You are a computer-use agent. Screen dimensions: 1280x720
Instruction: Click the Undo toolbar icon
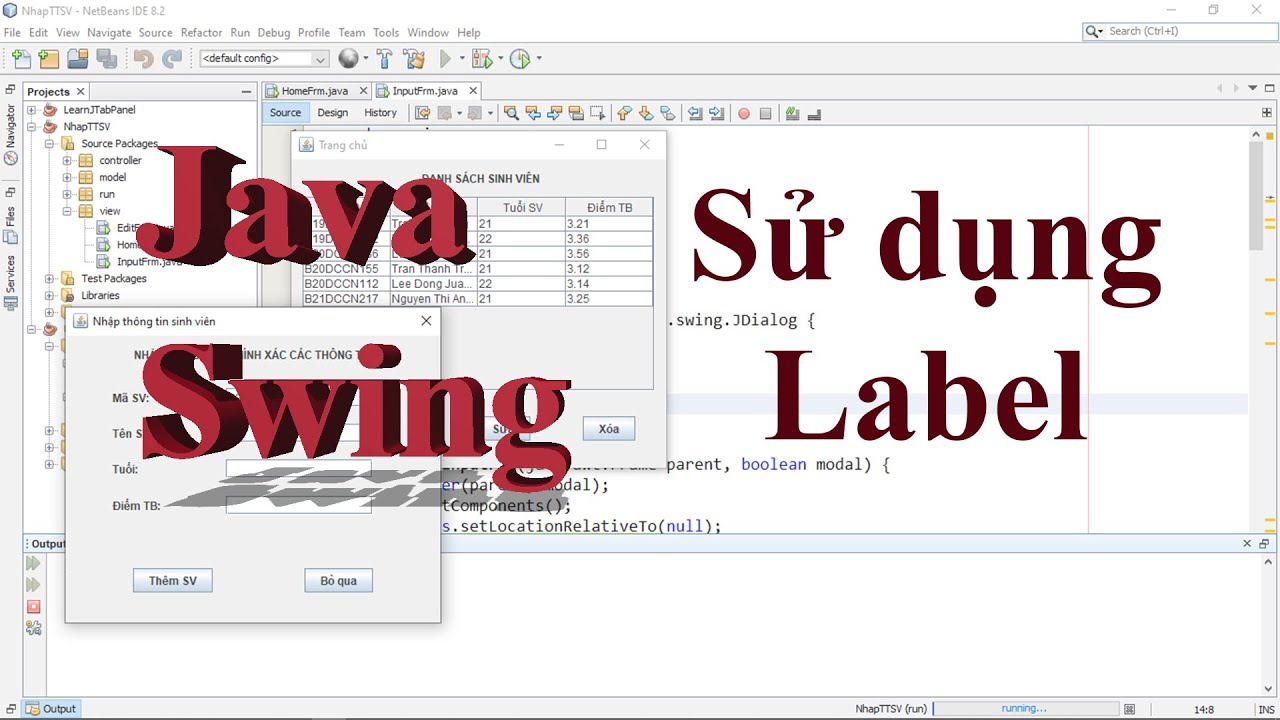pyautogui.click(x=143, y=59)
